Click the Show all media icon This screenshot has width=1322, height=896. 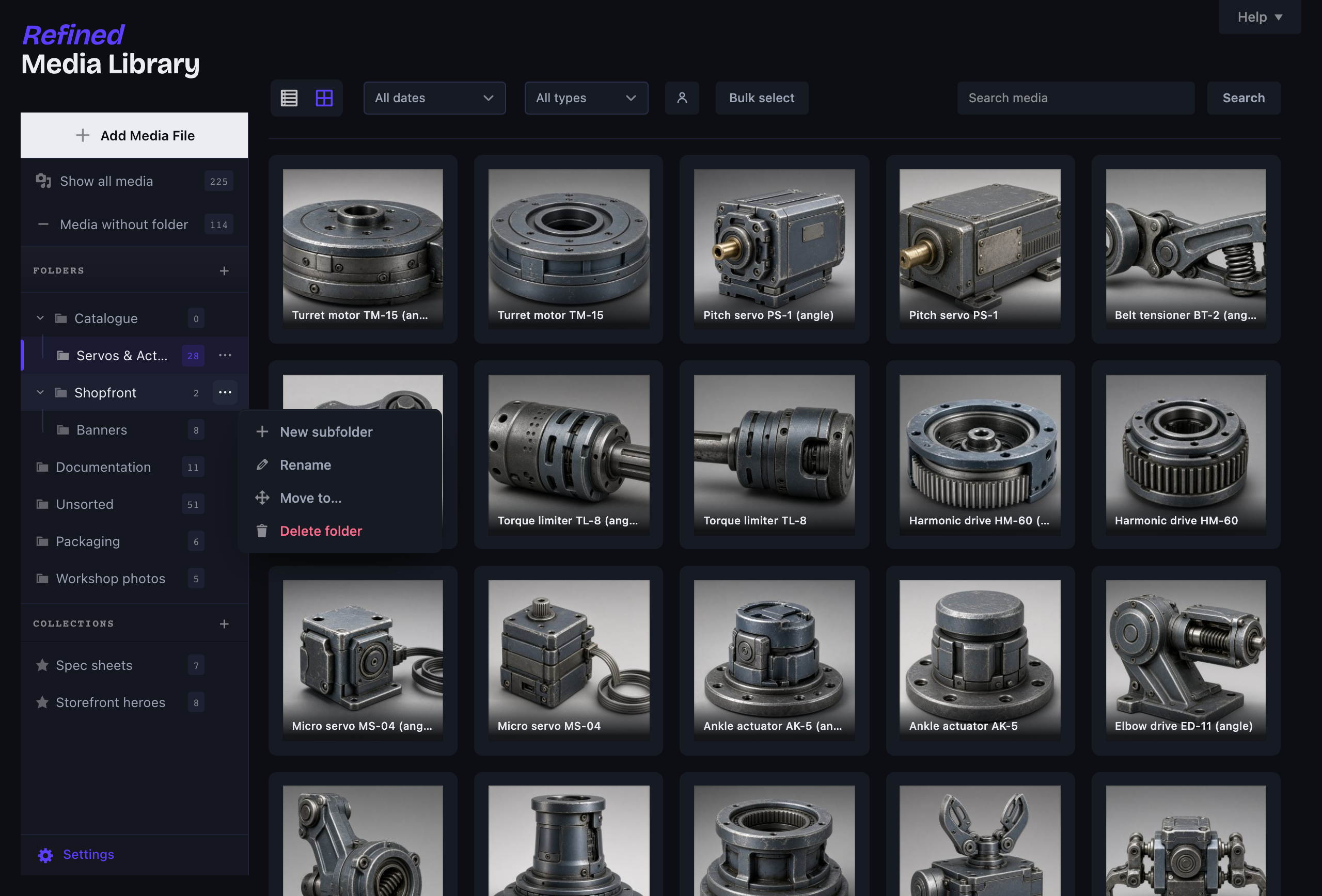click(x=43, y=181)
